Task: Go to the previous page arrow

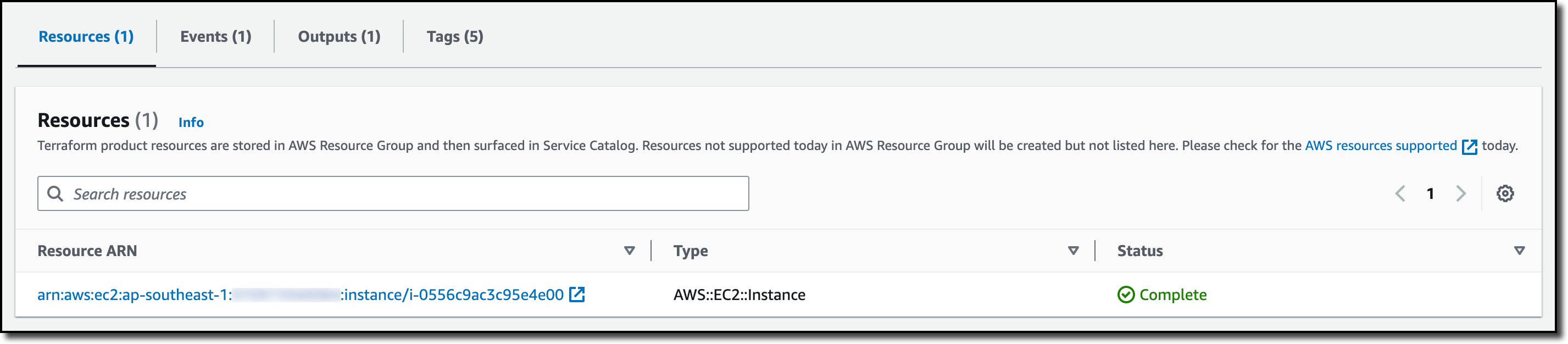Action: tap(1400, 193)
